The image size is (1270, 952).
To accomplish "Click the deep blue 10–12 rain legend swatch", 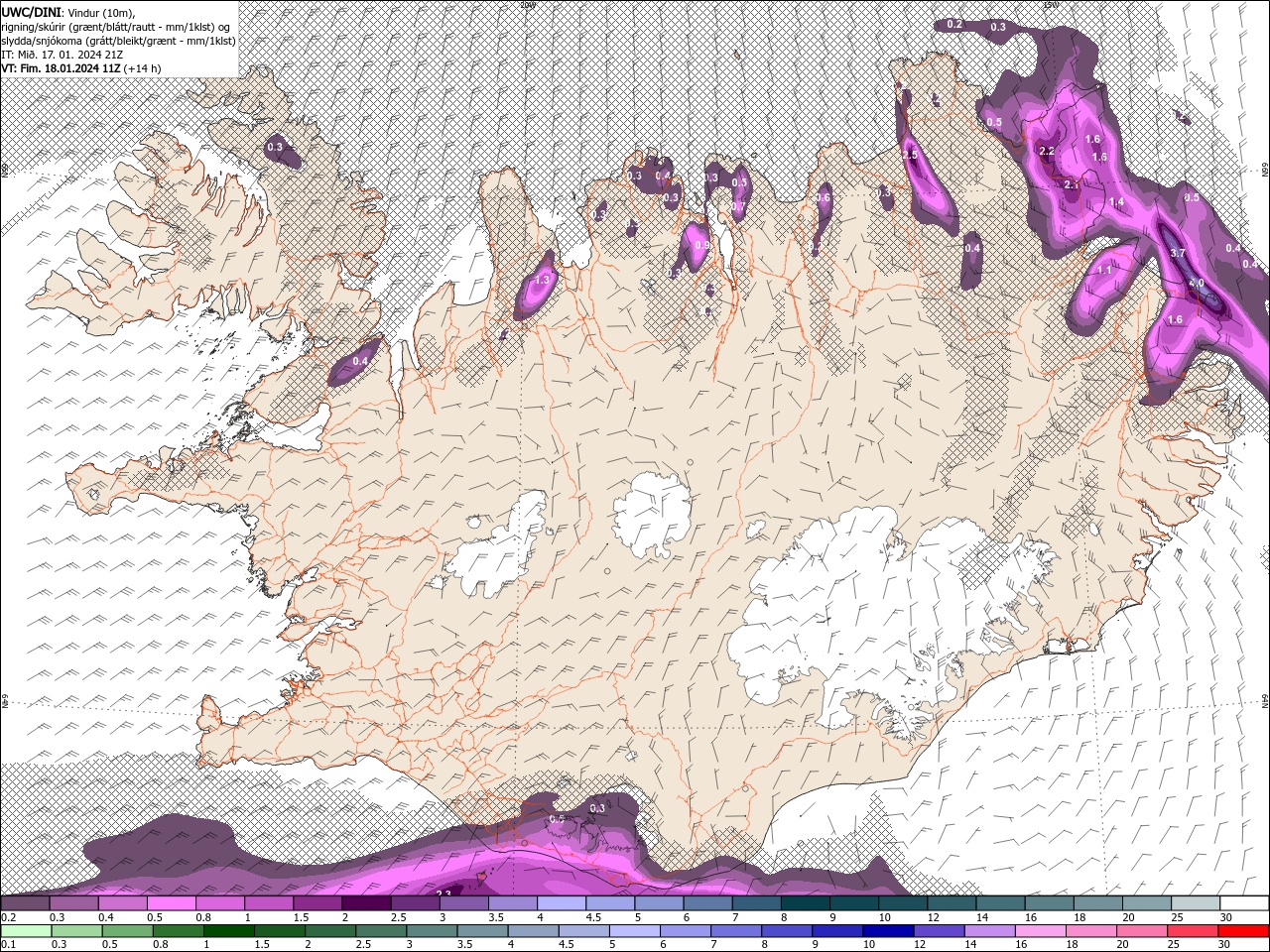I will (888, 931).
